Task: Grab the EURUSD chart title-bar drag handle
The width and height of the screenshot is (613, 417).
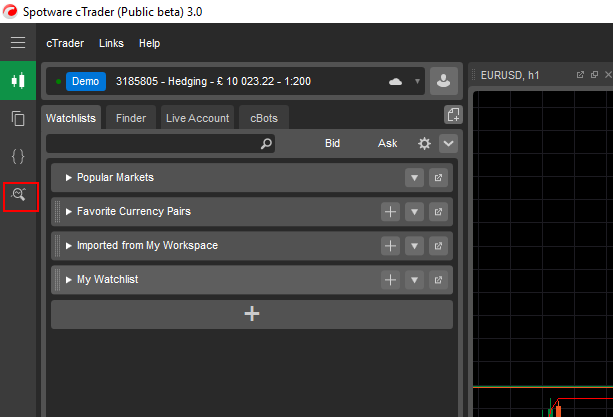Action: [473, 75]
